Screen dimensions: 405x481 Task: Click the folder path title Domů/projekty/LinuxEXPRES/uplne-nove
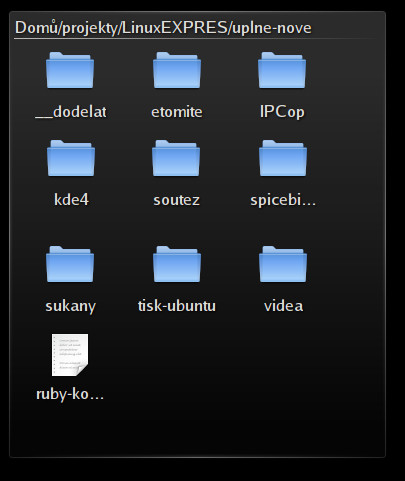coord(163,28)
